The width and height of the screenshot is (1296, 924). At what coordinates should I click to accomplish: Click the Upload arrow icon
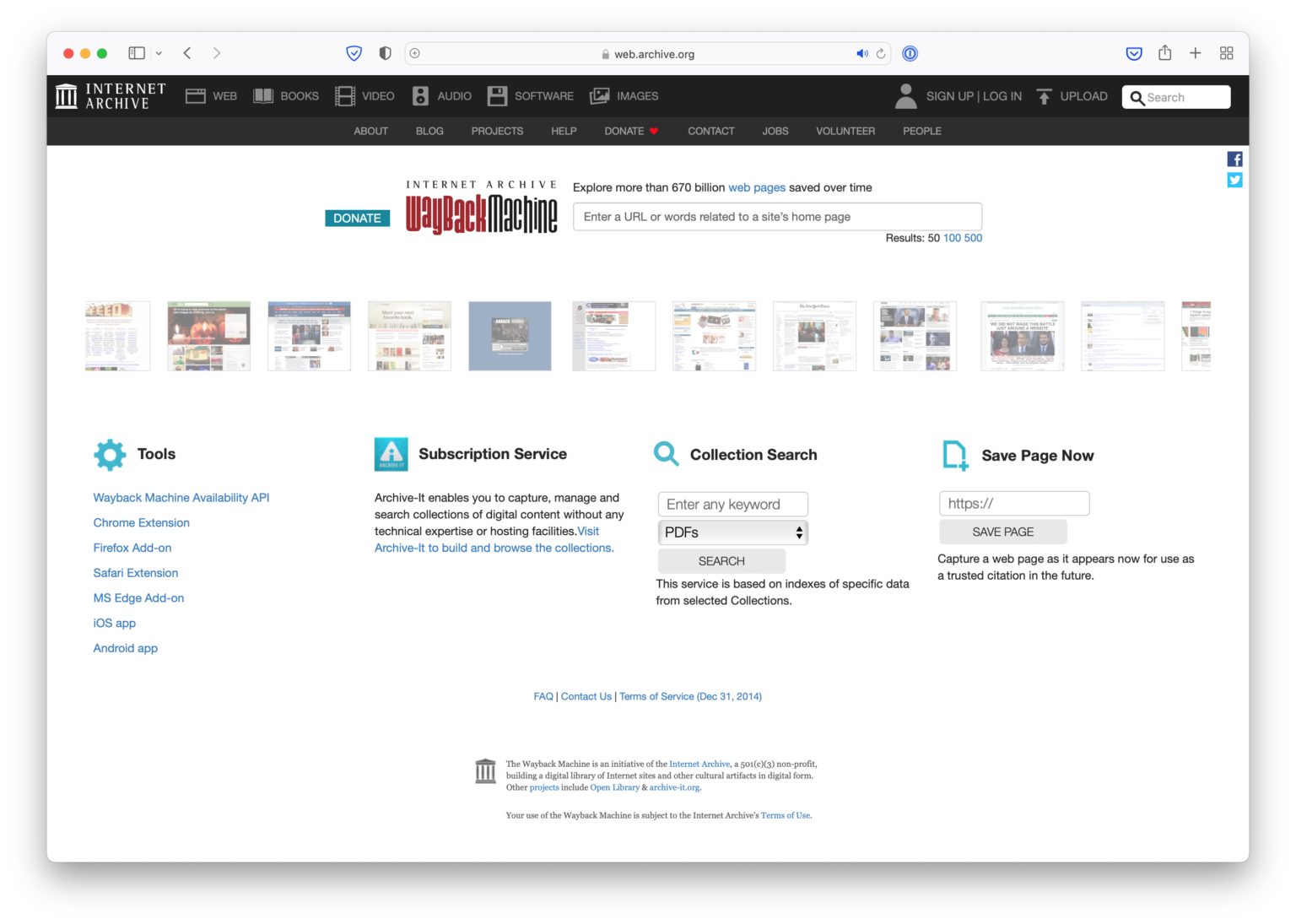coord(1044,96)
